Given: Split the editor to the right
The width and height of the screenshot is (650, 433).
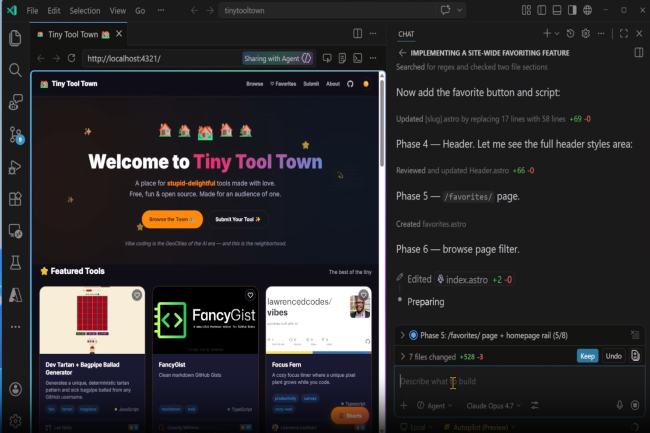Looking at the screenshot, I should click(358, 34).
